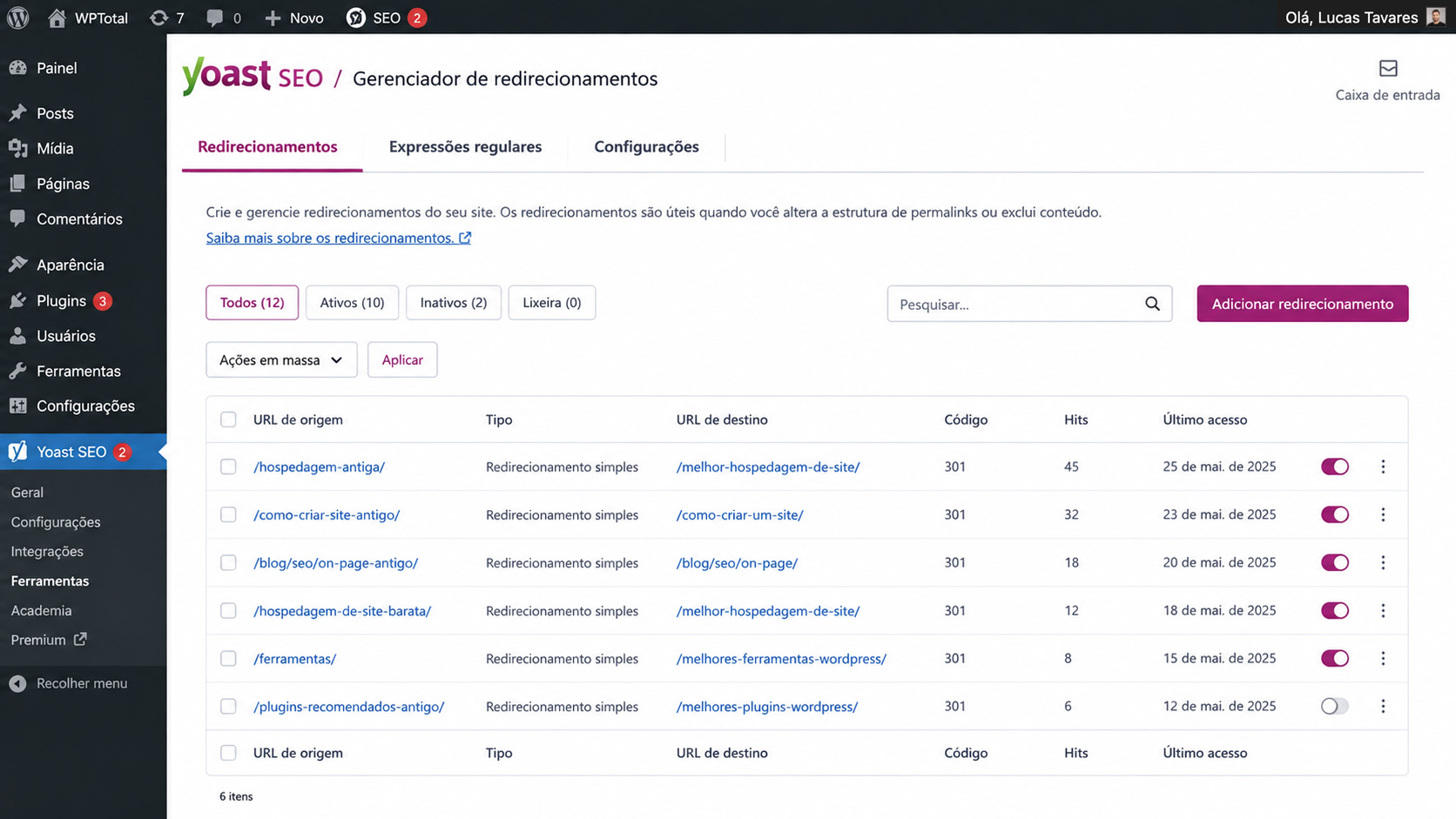Screen dimensions: 1456x819
Task: Disable the /hospedagem-antiga/ redirect toggle
Action: point(1335,467)
